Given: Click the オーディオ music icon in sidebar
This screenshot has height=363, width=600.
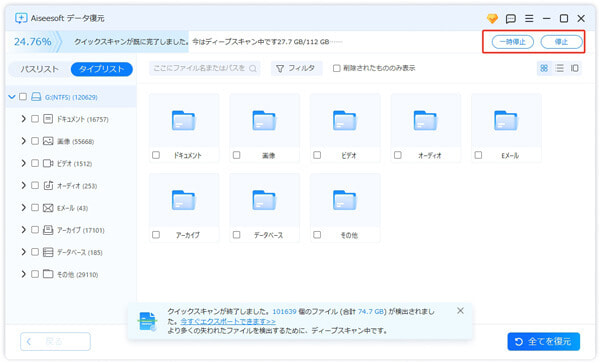Looking at the screenshot, I should click(48, 186).
